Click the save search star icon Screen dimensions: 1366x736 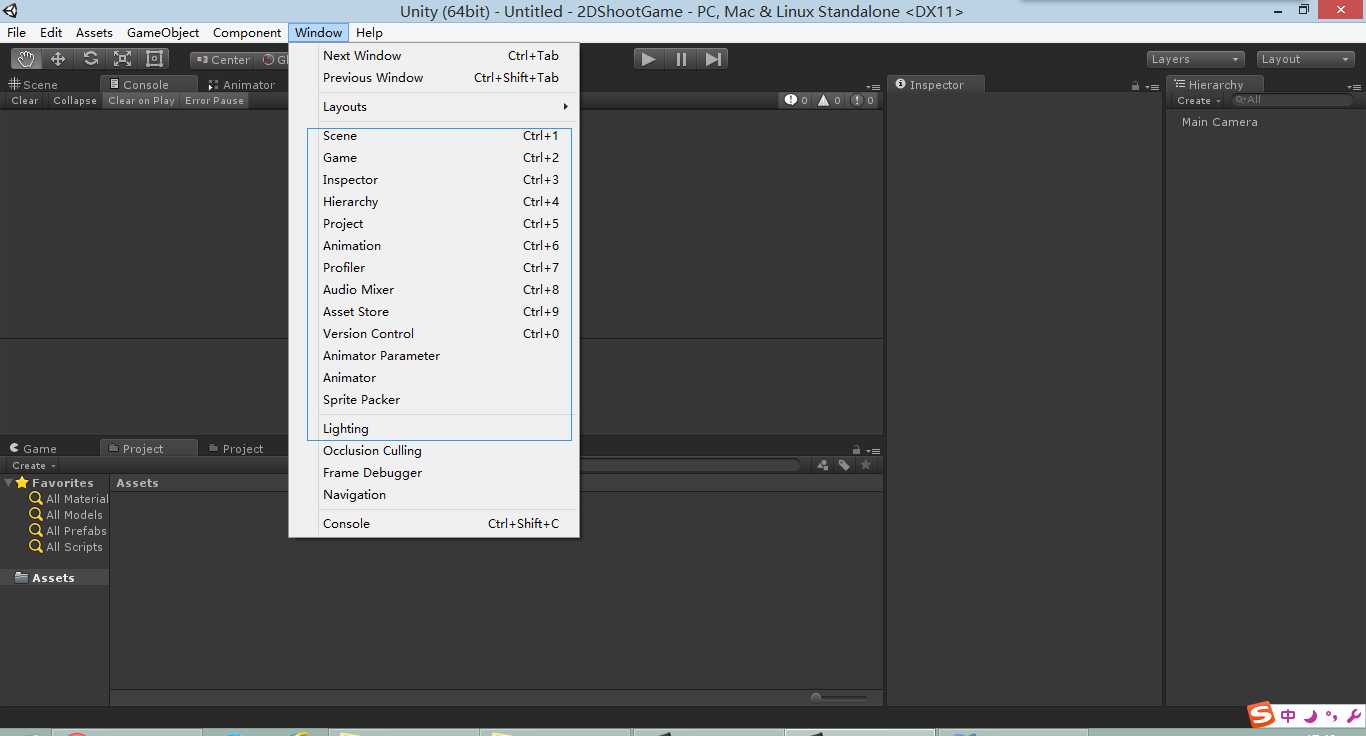pyautogui.click(x=866, y=465)
